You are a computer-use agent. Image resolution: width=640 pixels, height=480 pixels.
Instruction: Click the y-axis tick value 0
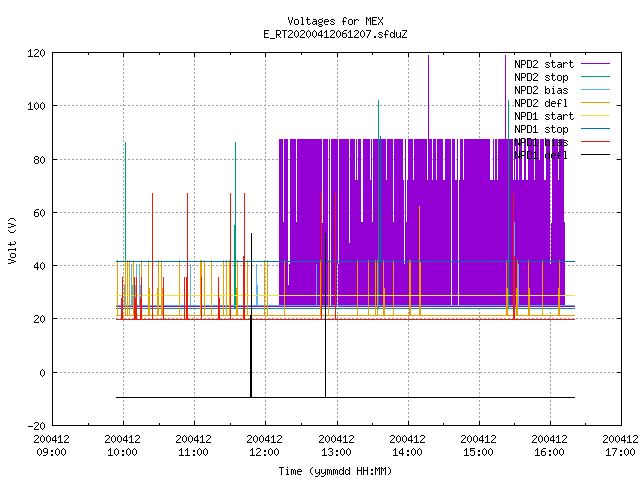[42, 373]
